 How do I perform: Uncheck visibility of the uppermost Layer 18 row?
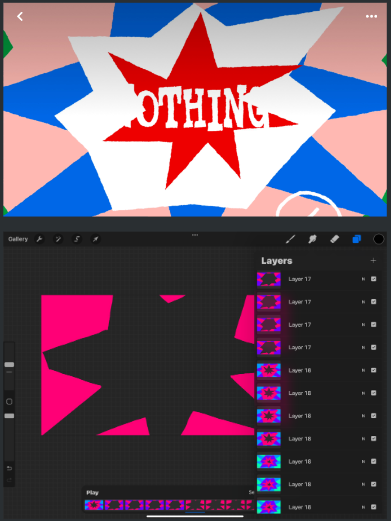[374, 370]
